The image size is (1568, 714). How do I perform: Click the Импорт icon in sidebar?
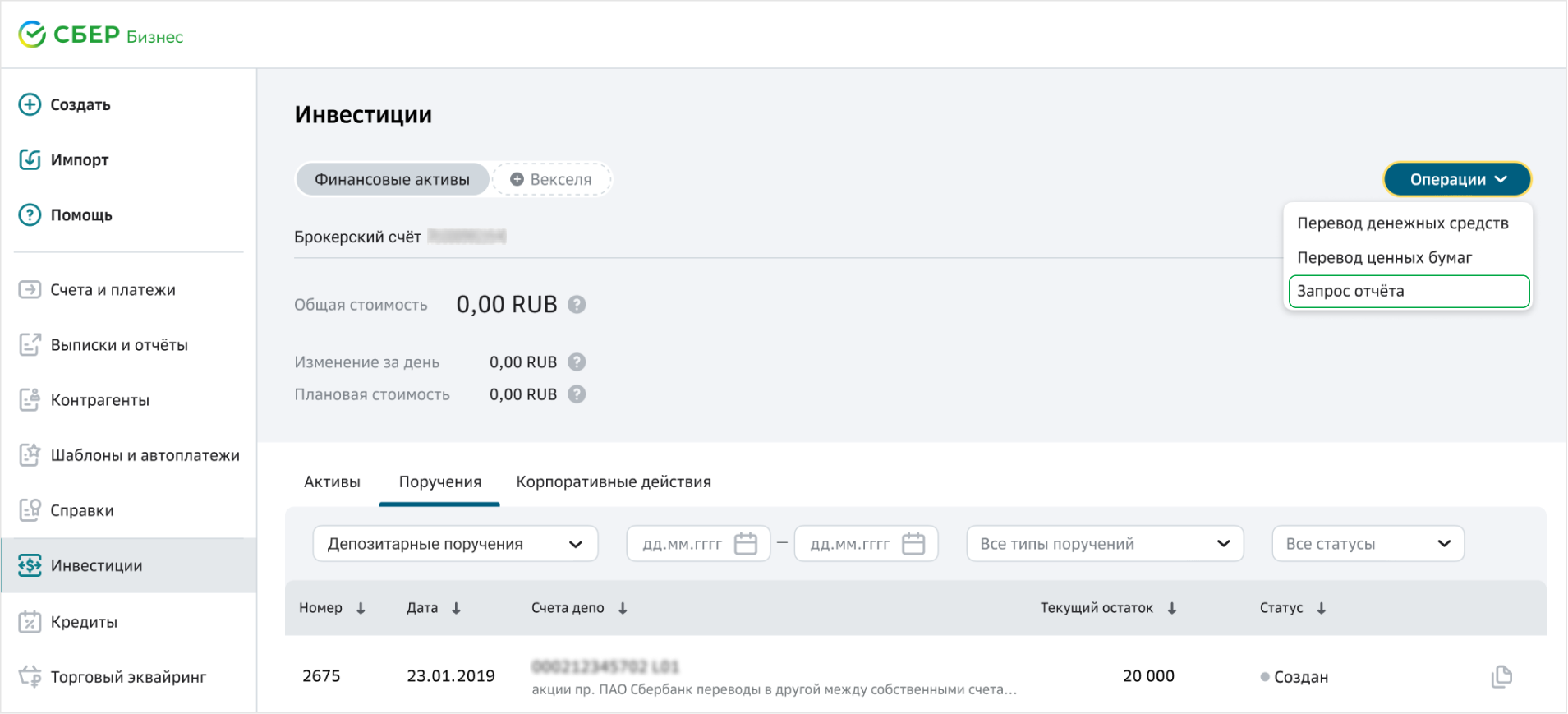(x=30, y=159)
